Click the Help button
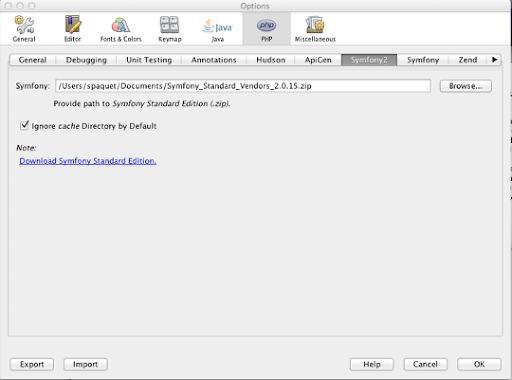 coord(372,364)
